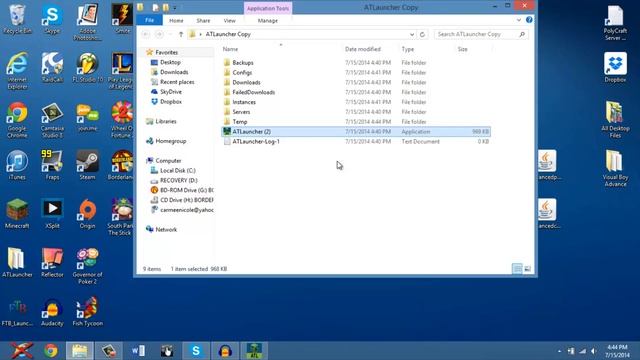This screenshot has width=640, height=360.
Task: Launch the Origin desktop icon
Action: [87, 213]
